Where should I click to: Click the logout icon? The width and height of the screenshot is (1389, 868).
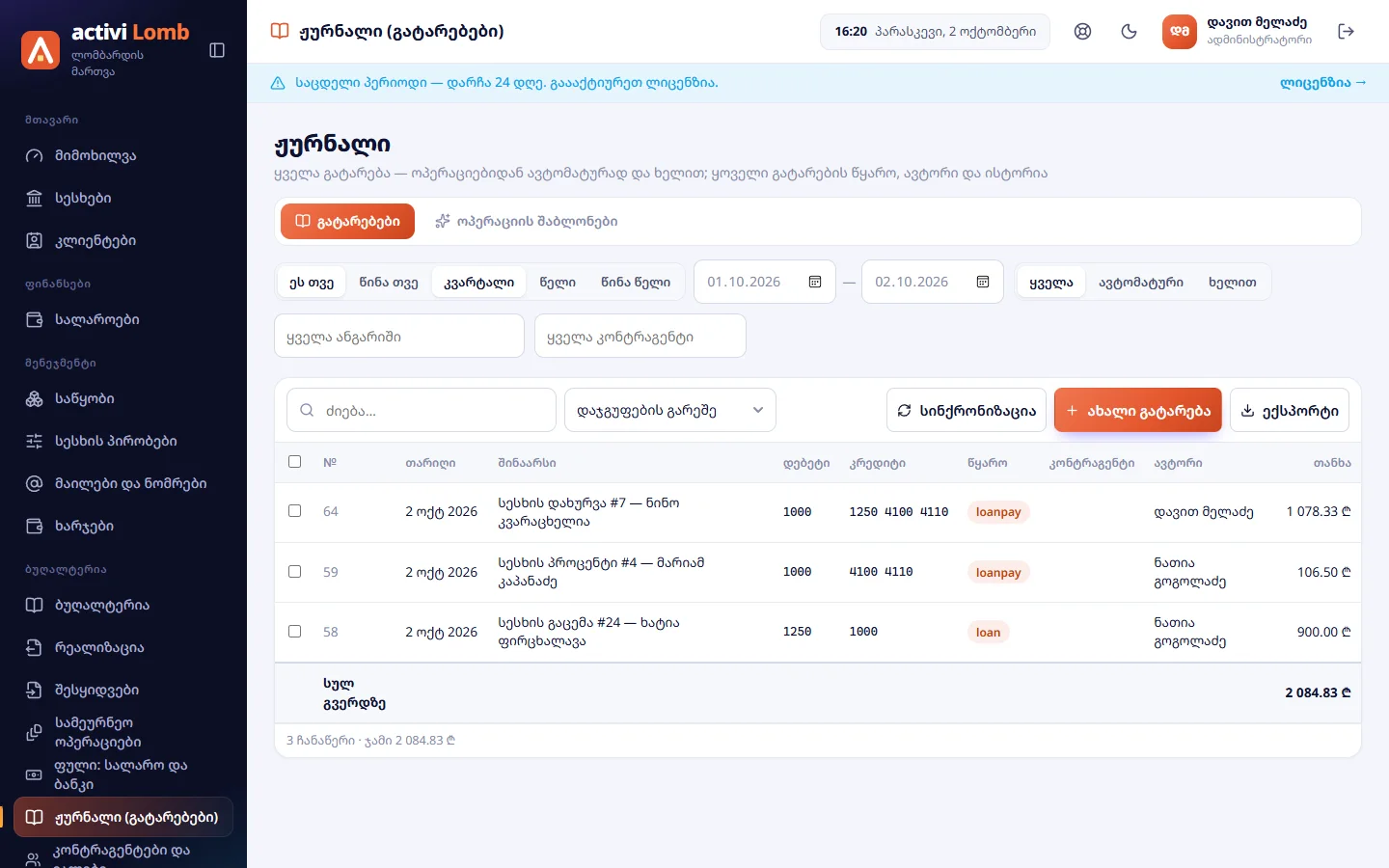[x=1347, y=32]
